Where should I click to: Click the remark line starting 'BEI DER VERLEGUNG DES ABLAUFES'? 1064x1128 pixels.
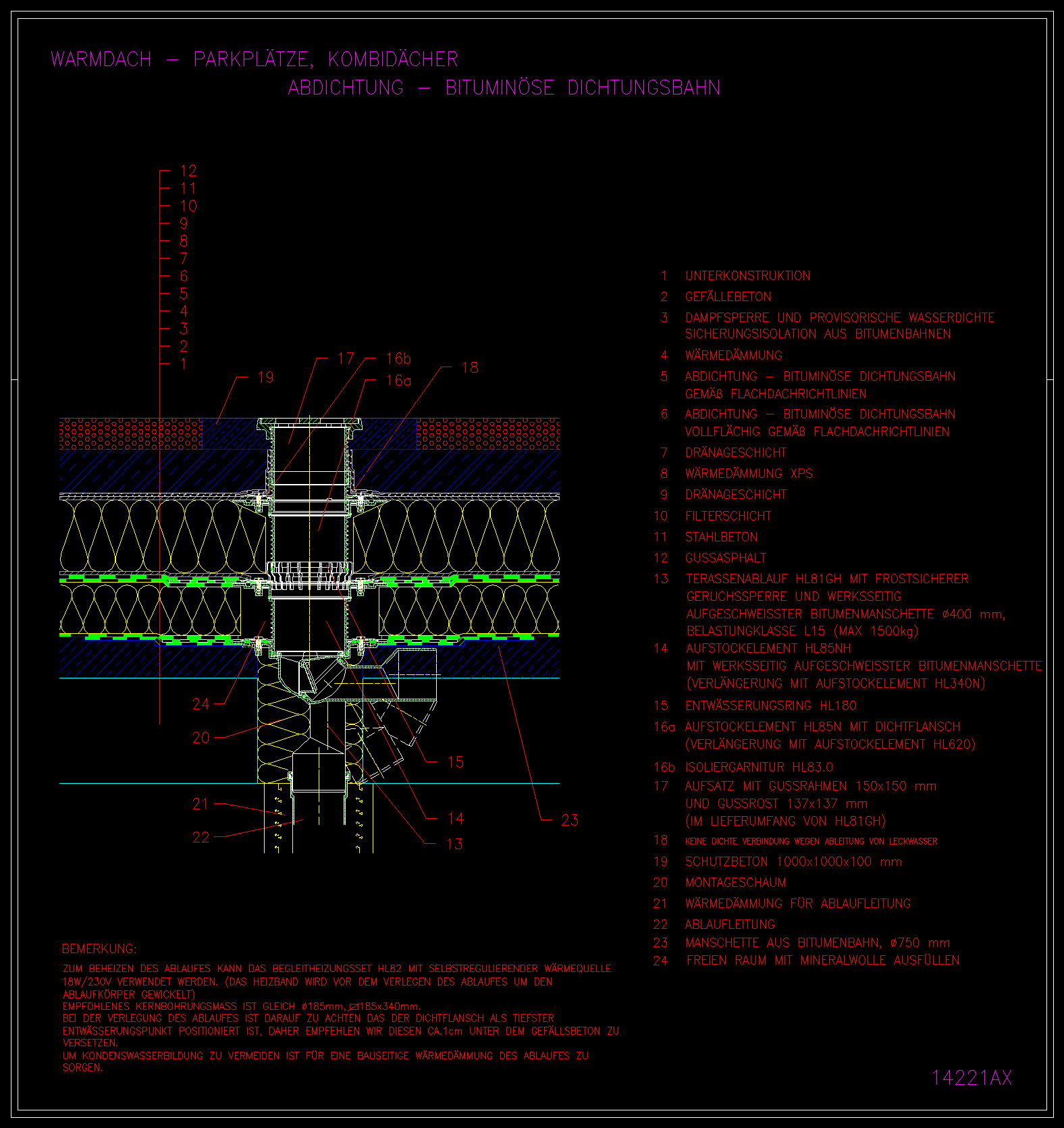coord(309,1018)
